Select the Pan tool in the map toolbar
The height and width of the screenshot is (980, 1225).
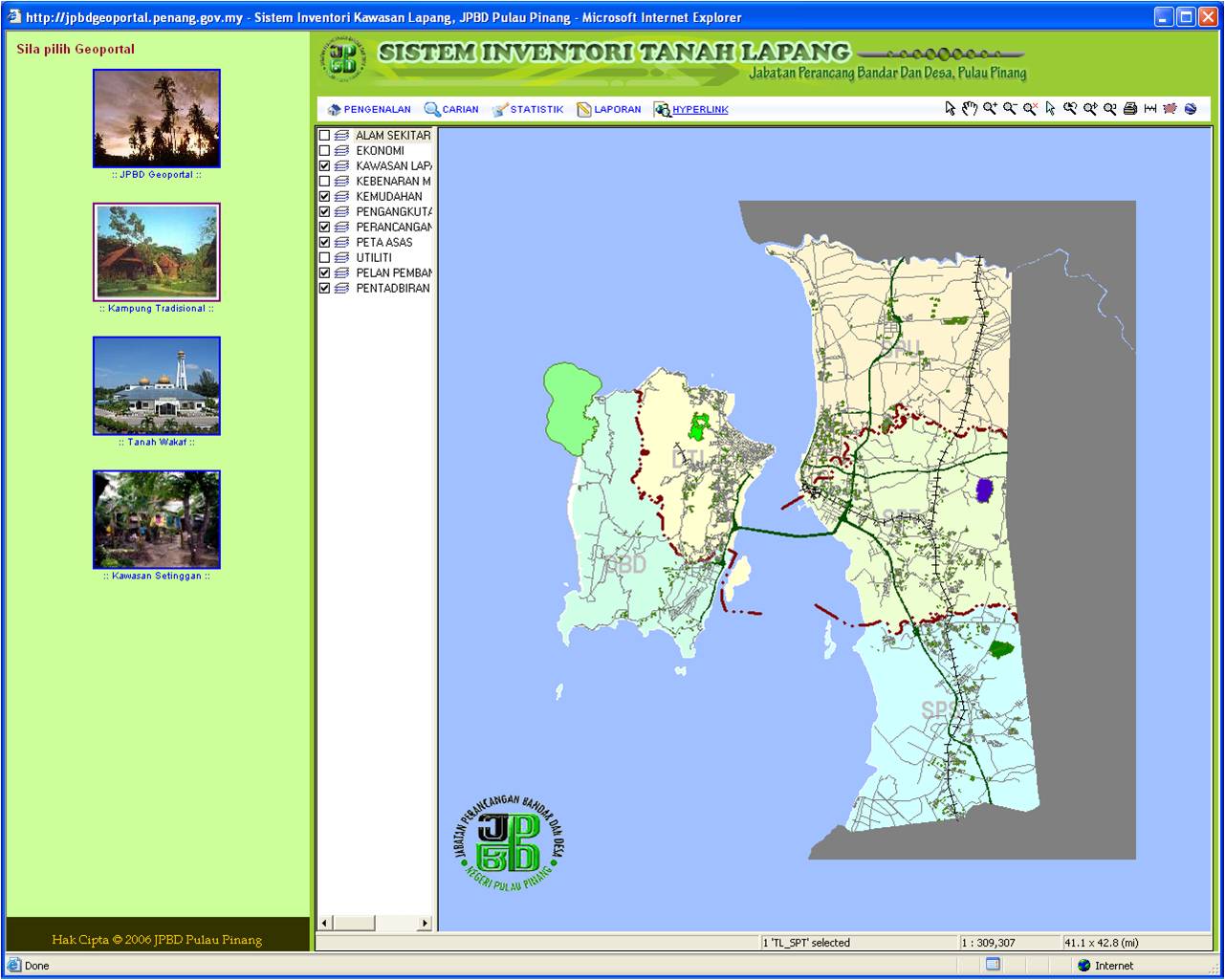[x=969, y=109]
